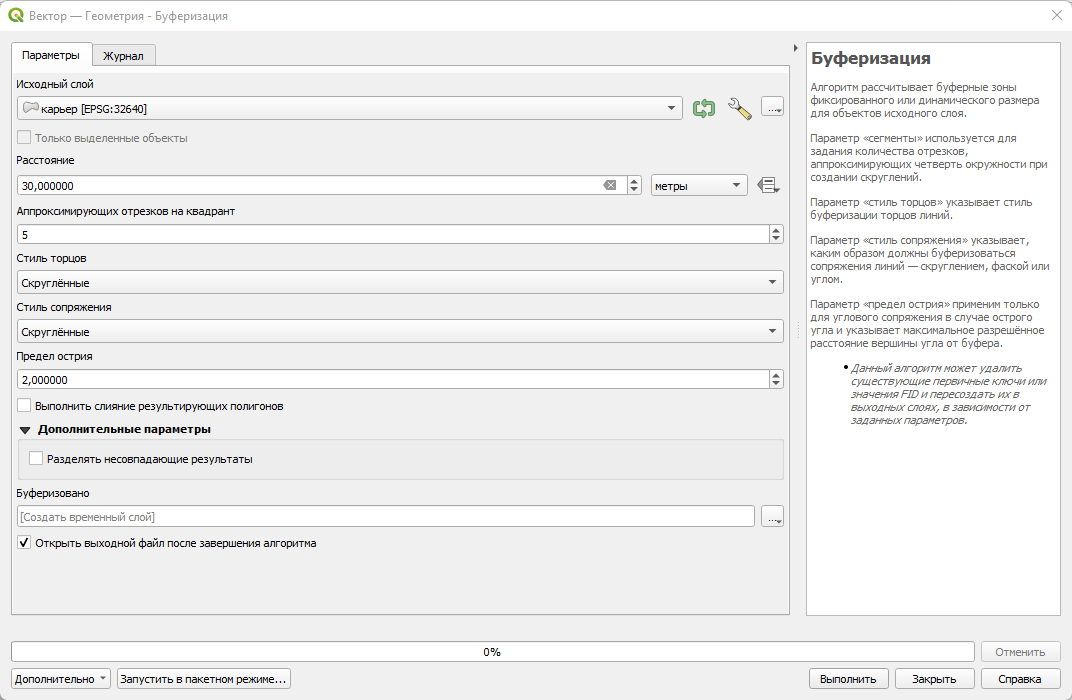Toggle Разделять несовпадающие результаты checkbox
The height and width of the screenshot is (700, 1072).
[x=36, y=459]
